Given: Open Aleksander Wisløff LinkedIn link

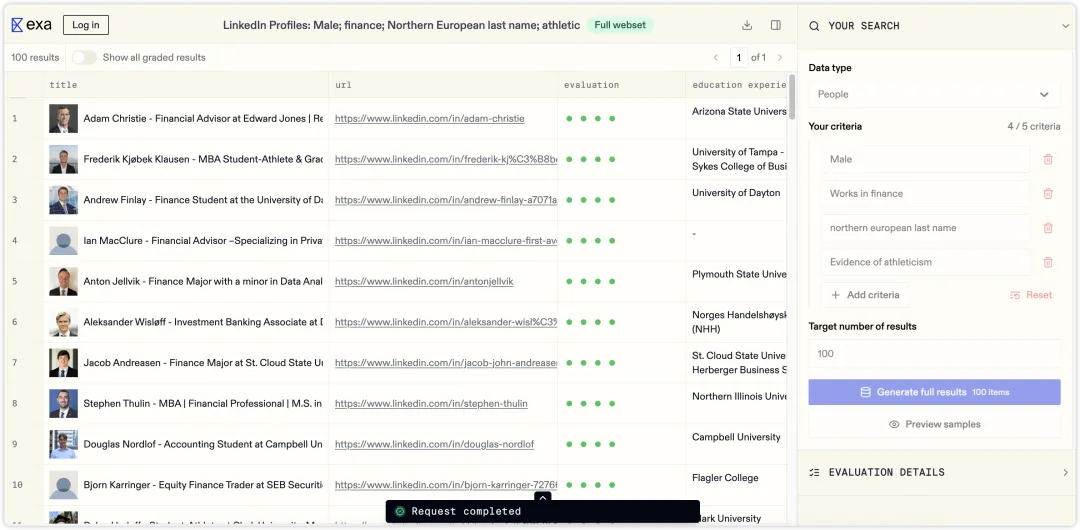Looking at the screenshot, I should [446, 322].
